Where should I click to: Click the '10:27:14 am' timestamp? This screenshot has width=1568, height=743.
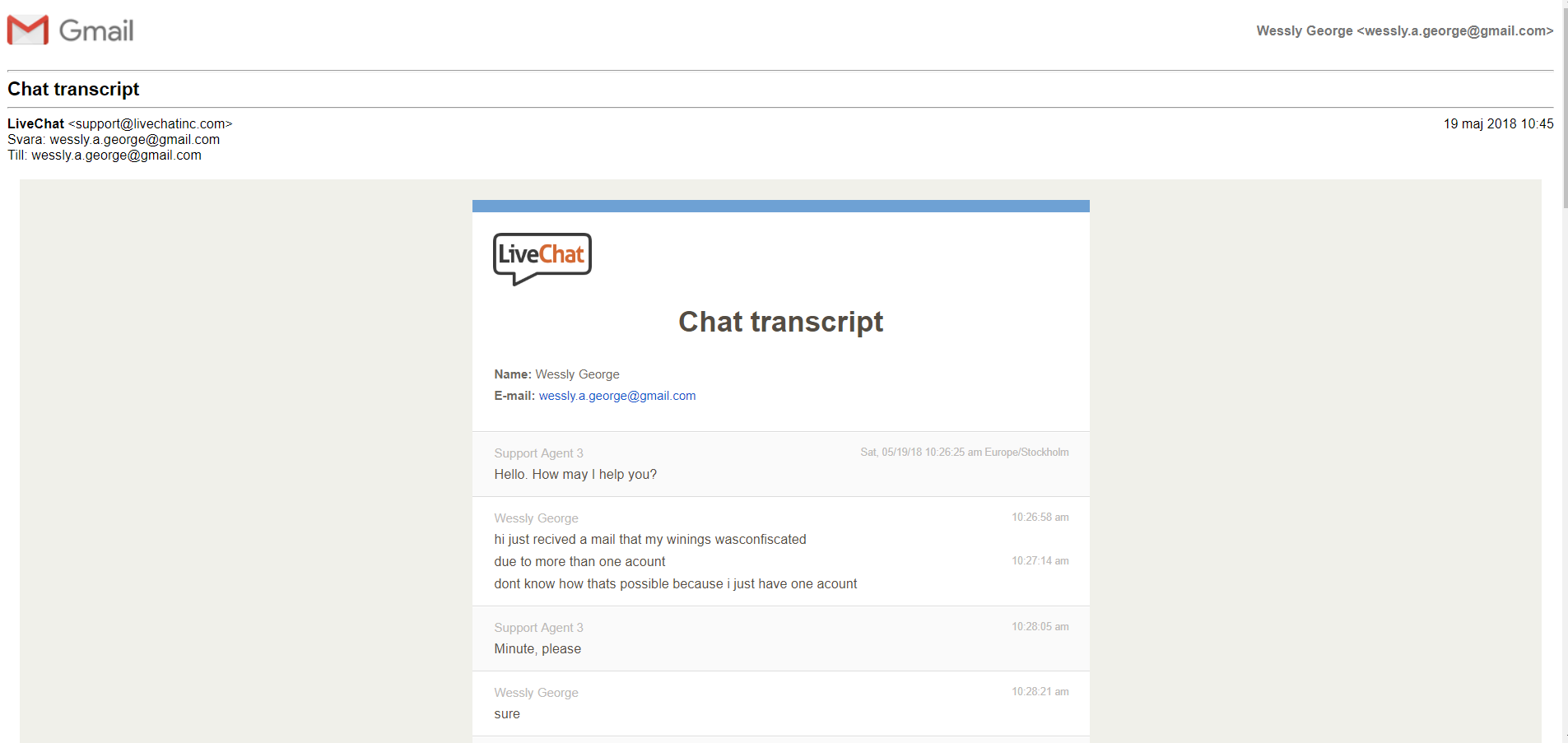tap(1040, 561)
